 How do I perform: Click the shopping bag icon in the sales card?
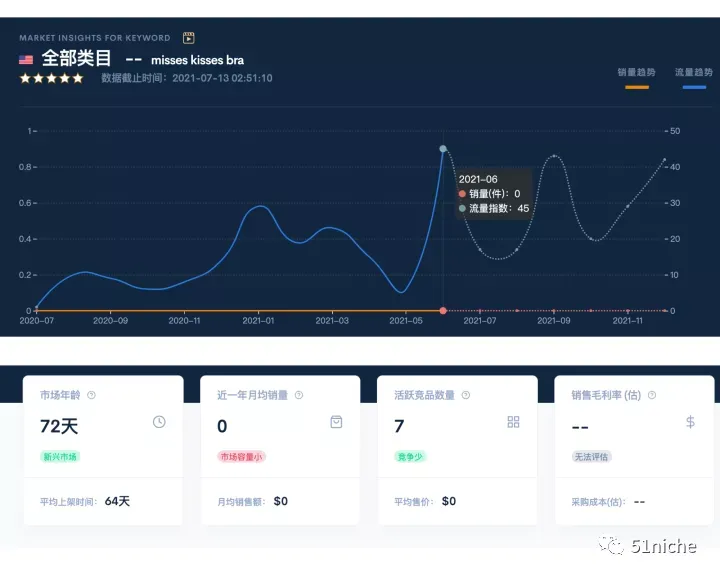(336, 422)
